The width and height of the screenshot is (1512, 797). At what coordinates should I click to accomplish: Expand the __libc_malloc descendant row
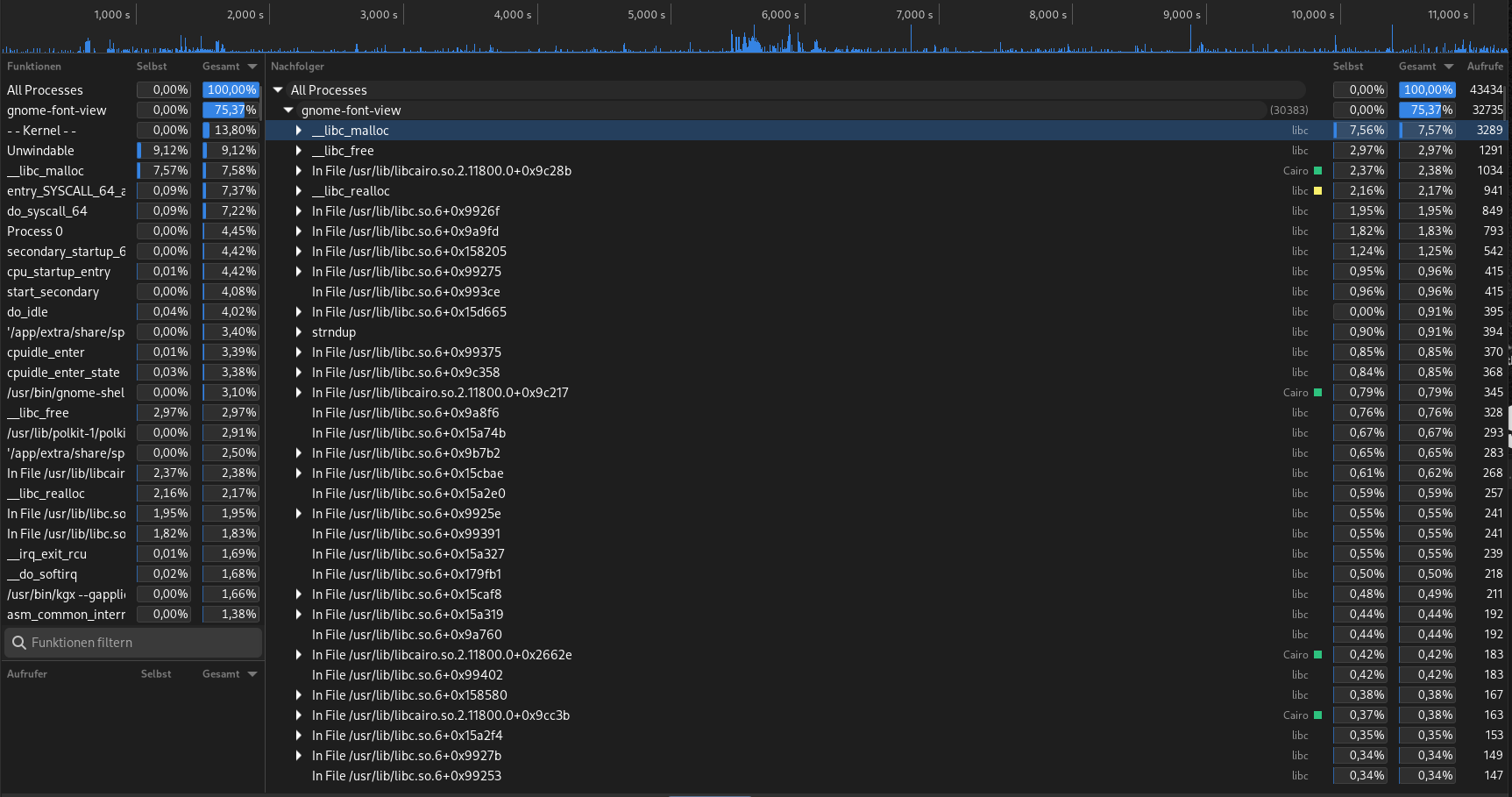pyautogui.click(x=299, y=131)
